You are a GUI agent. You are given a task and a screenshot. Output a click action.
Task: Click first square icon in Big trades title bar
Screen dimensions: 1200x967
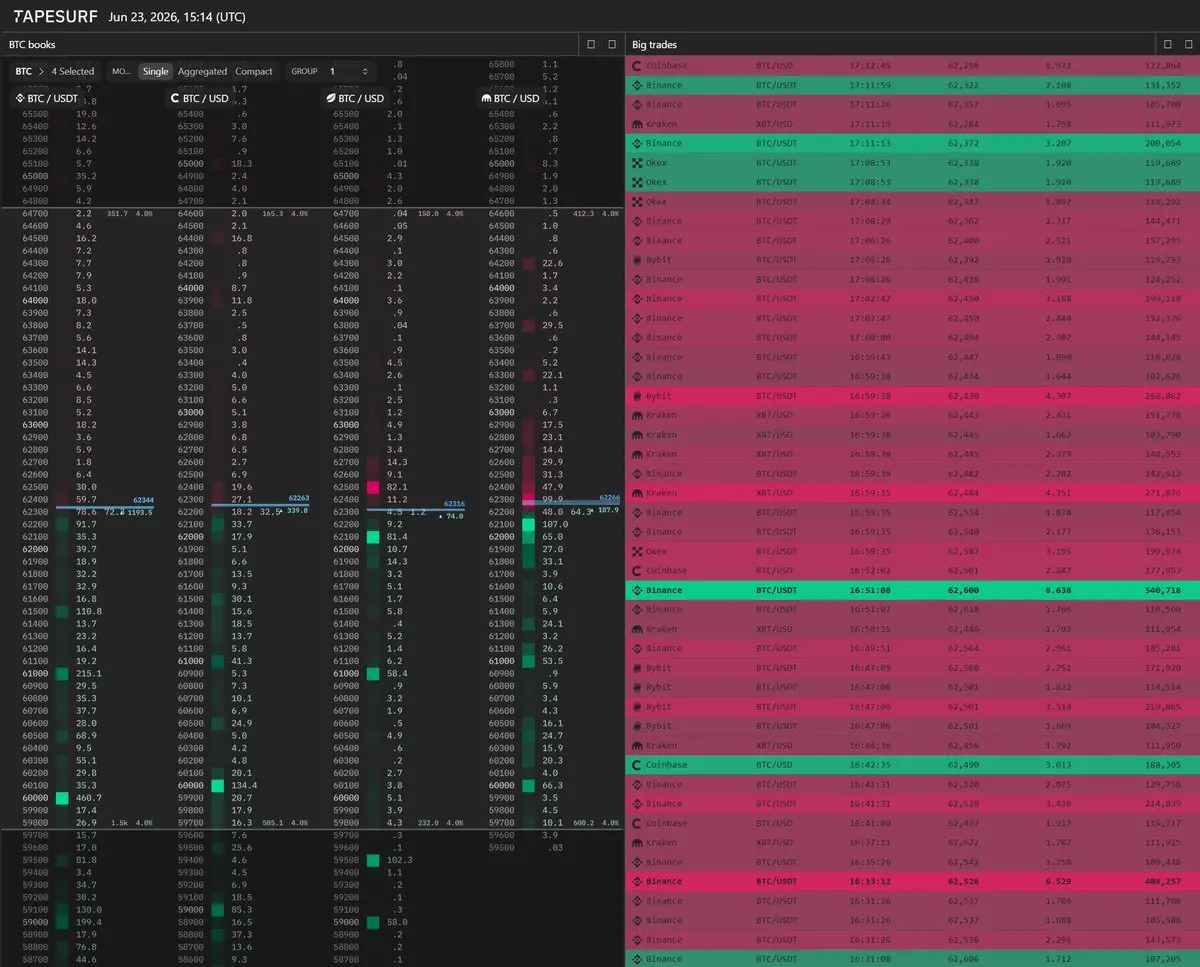[1166, 44]
